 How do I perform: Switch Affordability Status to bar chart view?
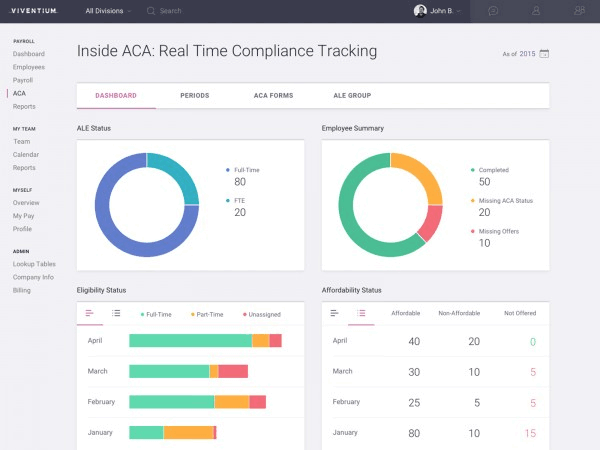click(x=334, y=313)
